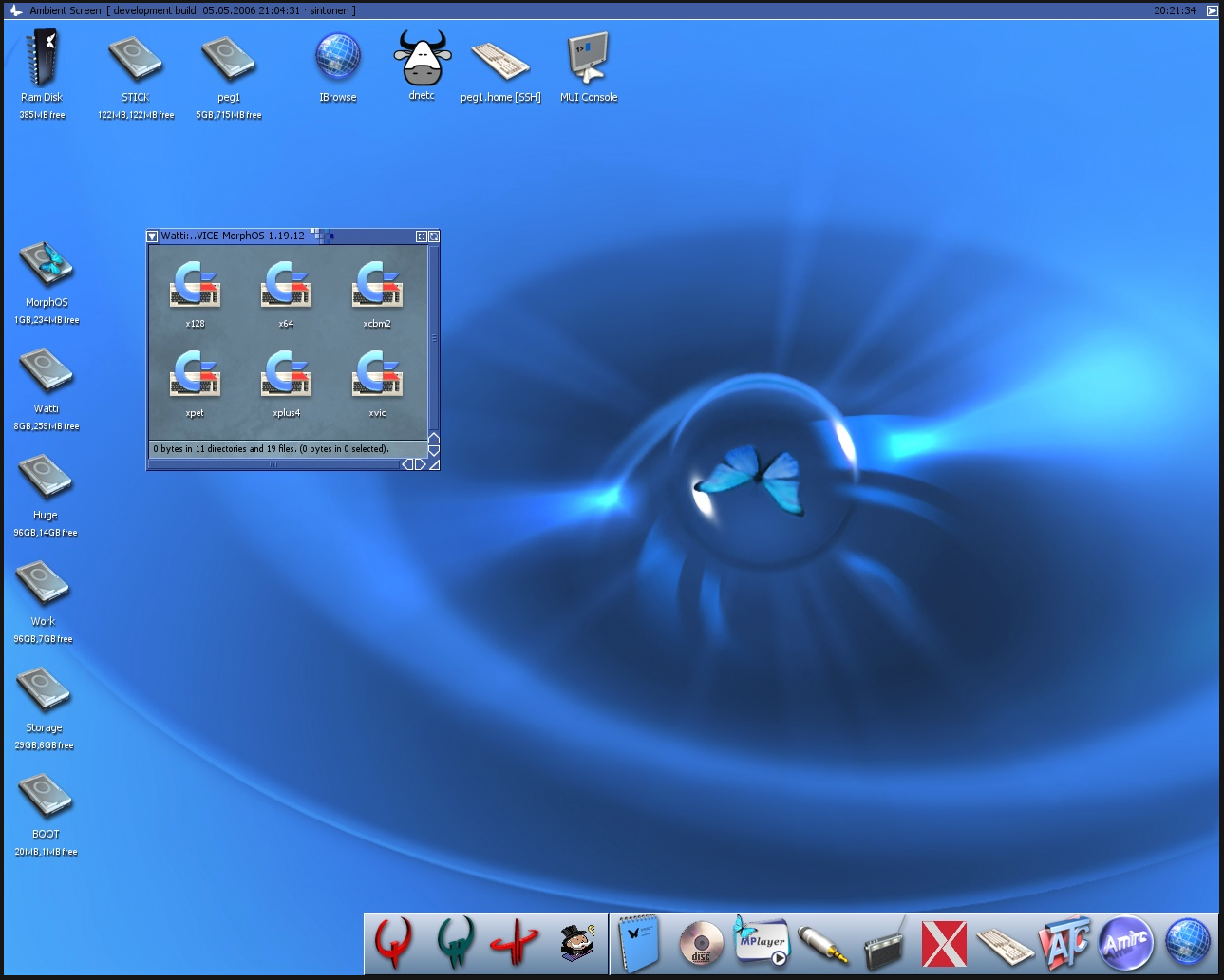Launch the MUI Console icon
Viewport: 1224px width, 980px height.
pyautogui.click(x=588, y=59)
